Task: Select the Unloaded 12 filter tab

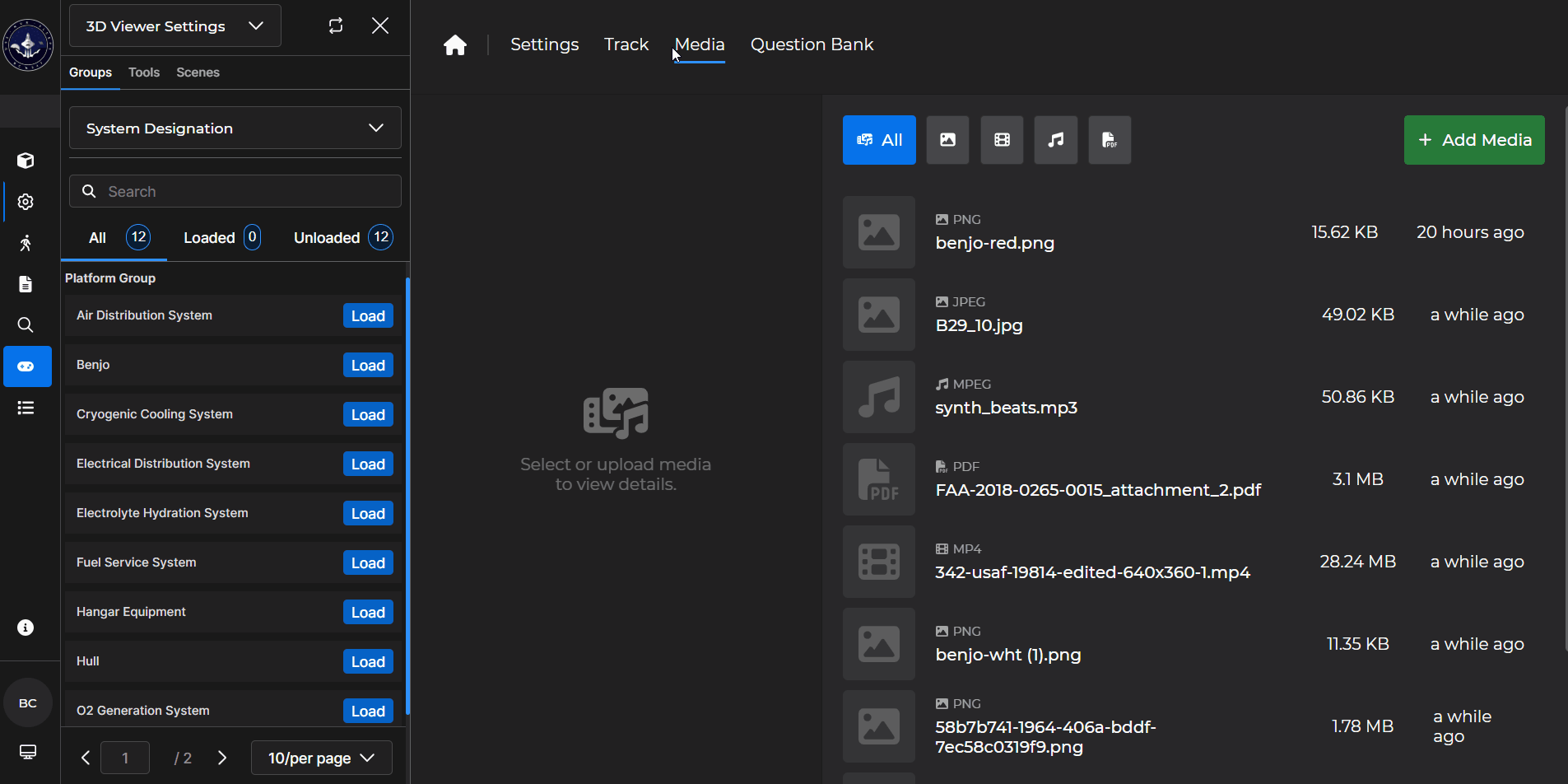Action: click(x=343, y=238)
